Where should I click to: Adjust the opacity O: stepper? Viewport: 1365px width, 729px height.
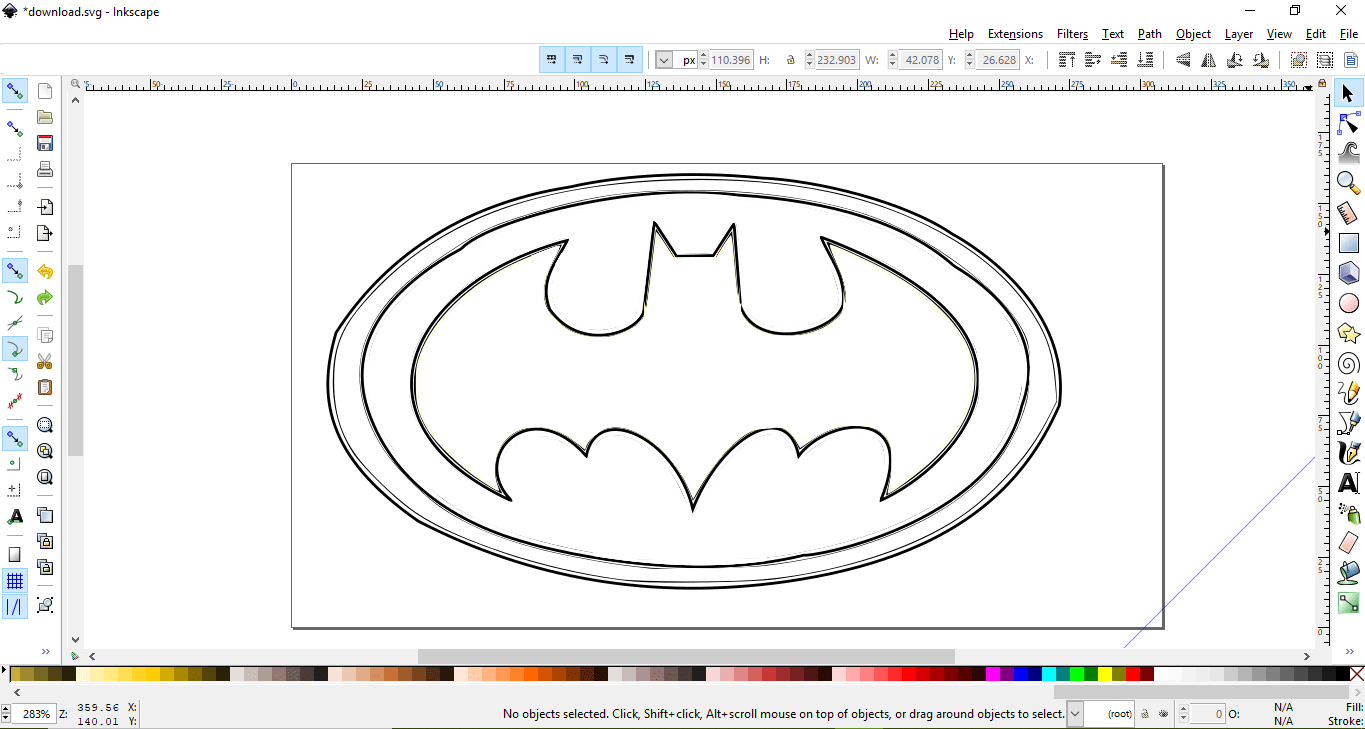tap(1184, 714)
